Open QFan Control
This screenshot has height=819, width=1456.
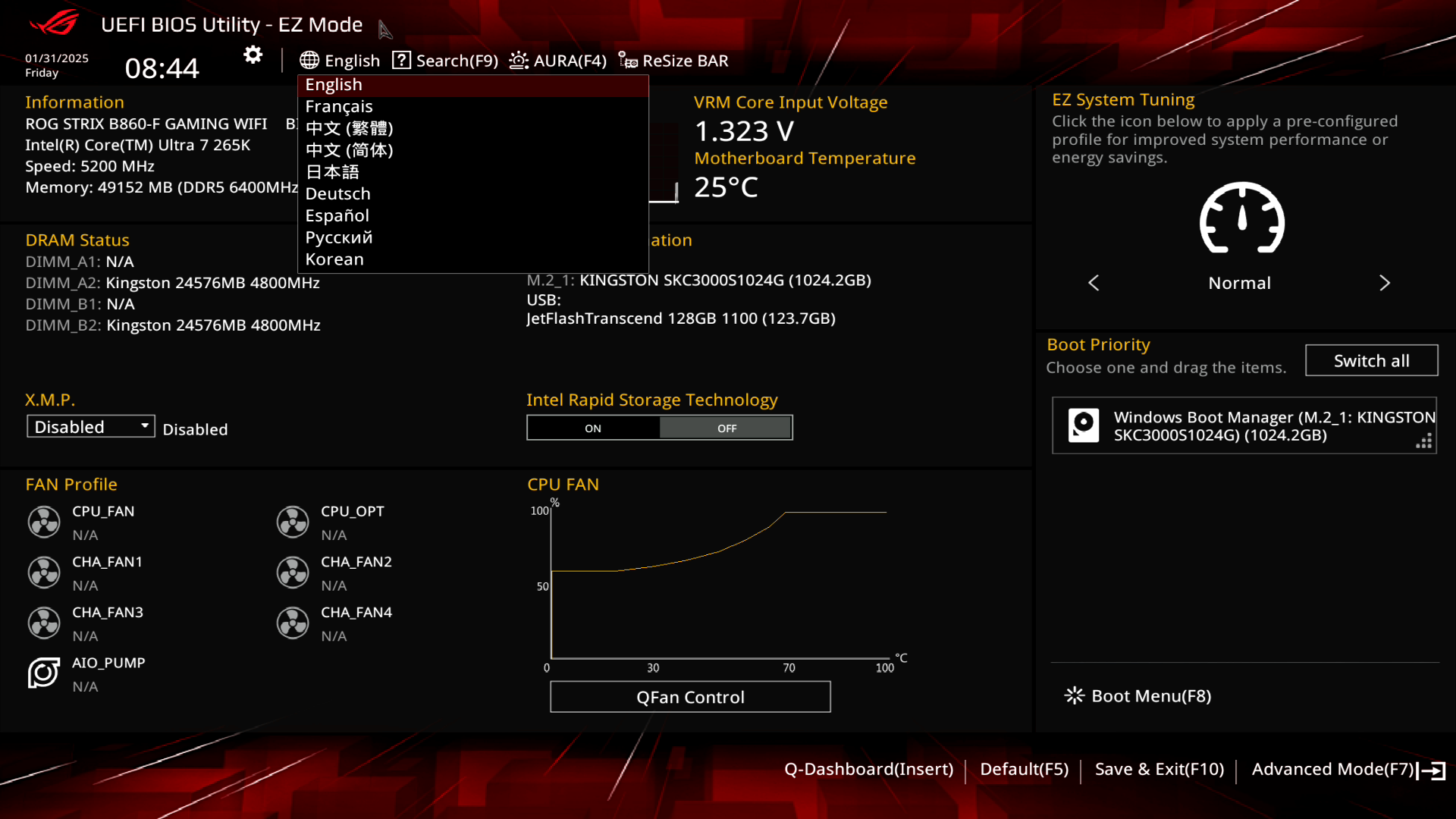pos(690,697)
